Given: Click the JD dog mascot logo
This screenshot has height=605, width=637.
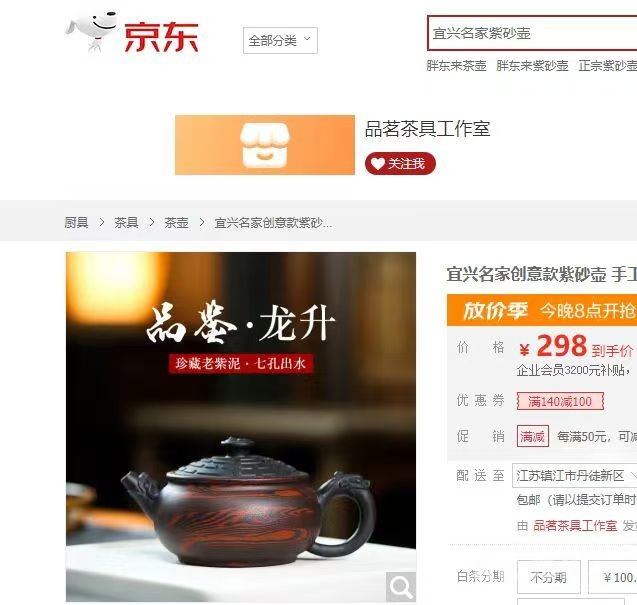Looking at the screenshot, I should (91, 32).
